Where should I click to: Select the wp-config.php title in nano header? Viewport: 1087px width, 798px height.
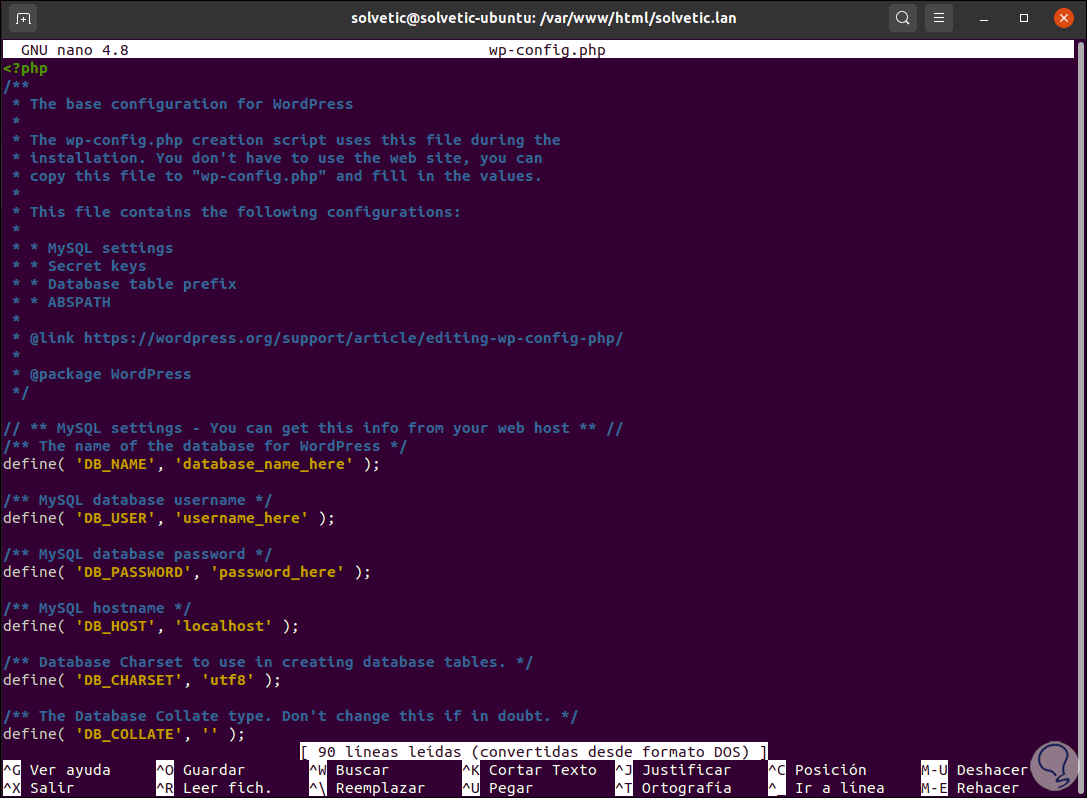coord(547,49)
